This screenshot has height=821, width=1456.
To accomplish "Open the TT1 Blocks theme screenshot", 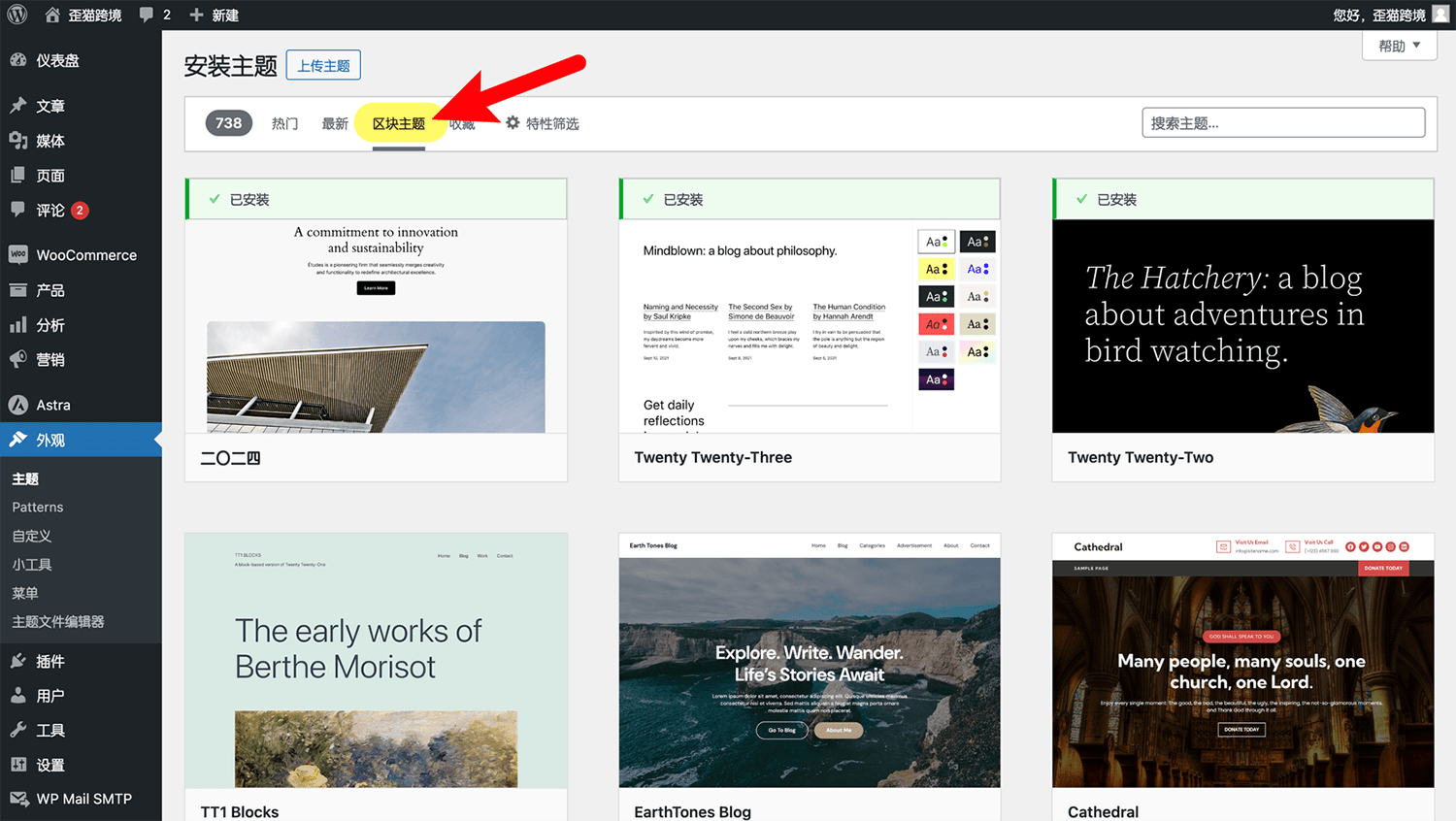I will click(x=377, y=660).
